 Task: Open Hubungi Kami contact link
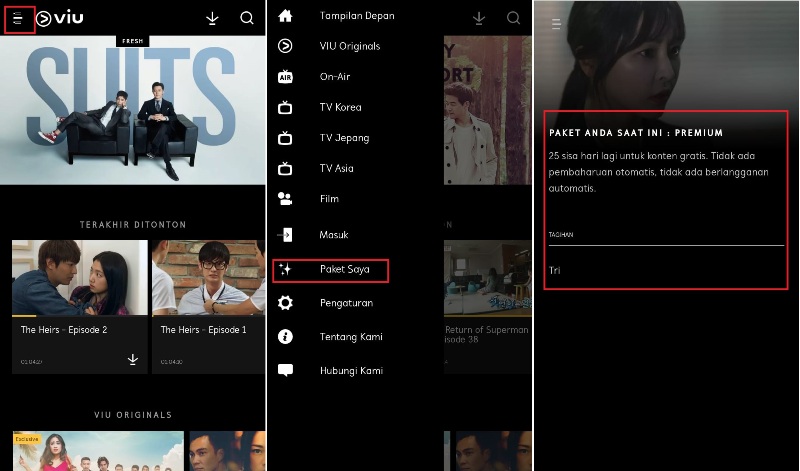(x=350, y=370)
